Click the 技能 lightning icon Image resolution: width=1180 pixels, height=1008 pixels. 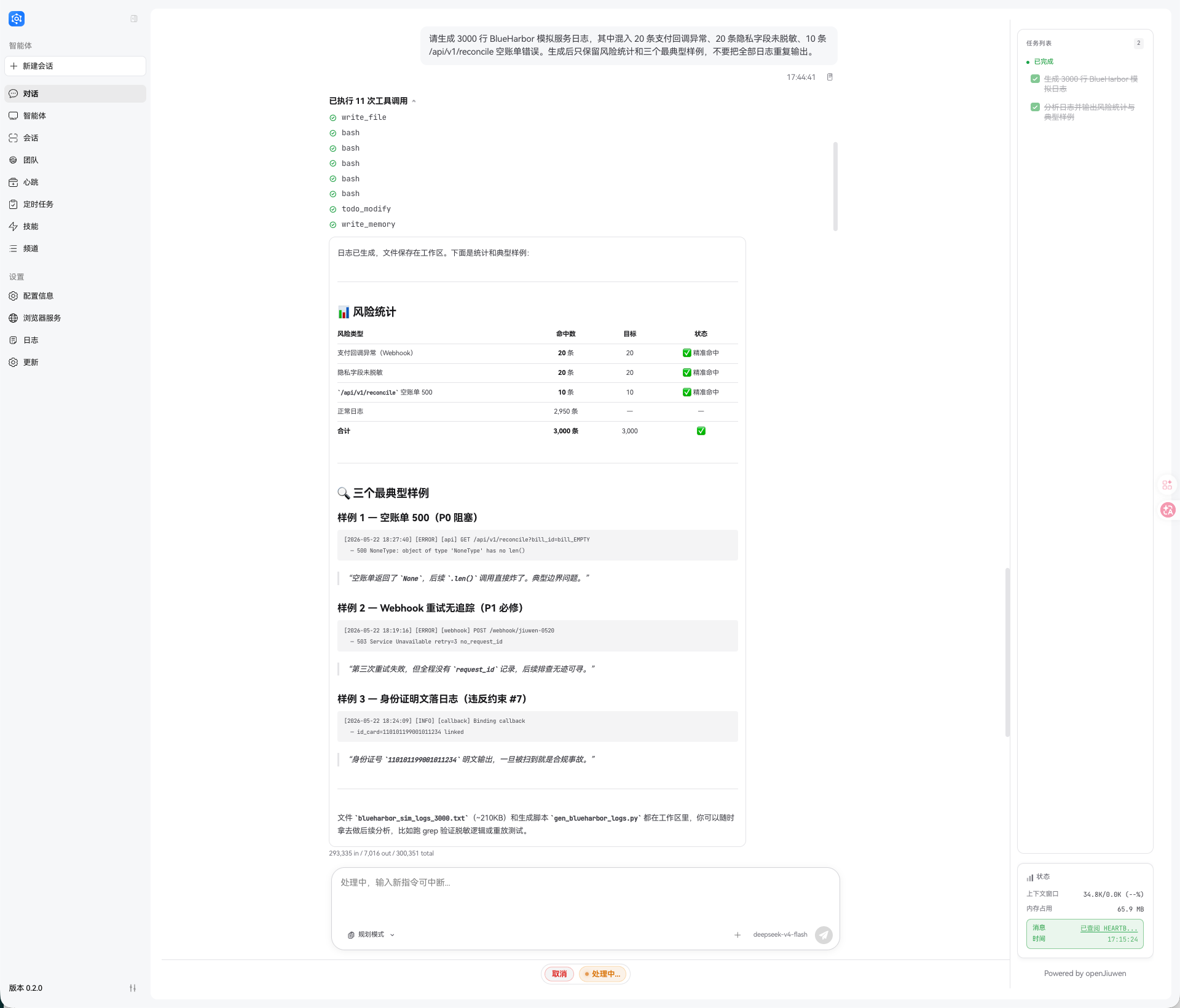tap(14, 226)
